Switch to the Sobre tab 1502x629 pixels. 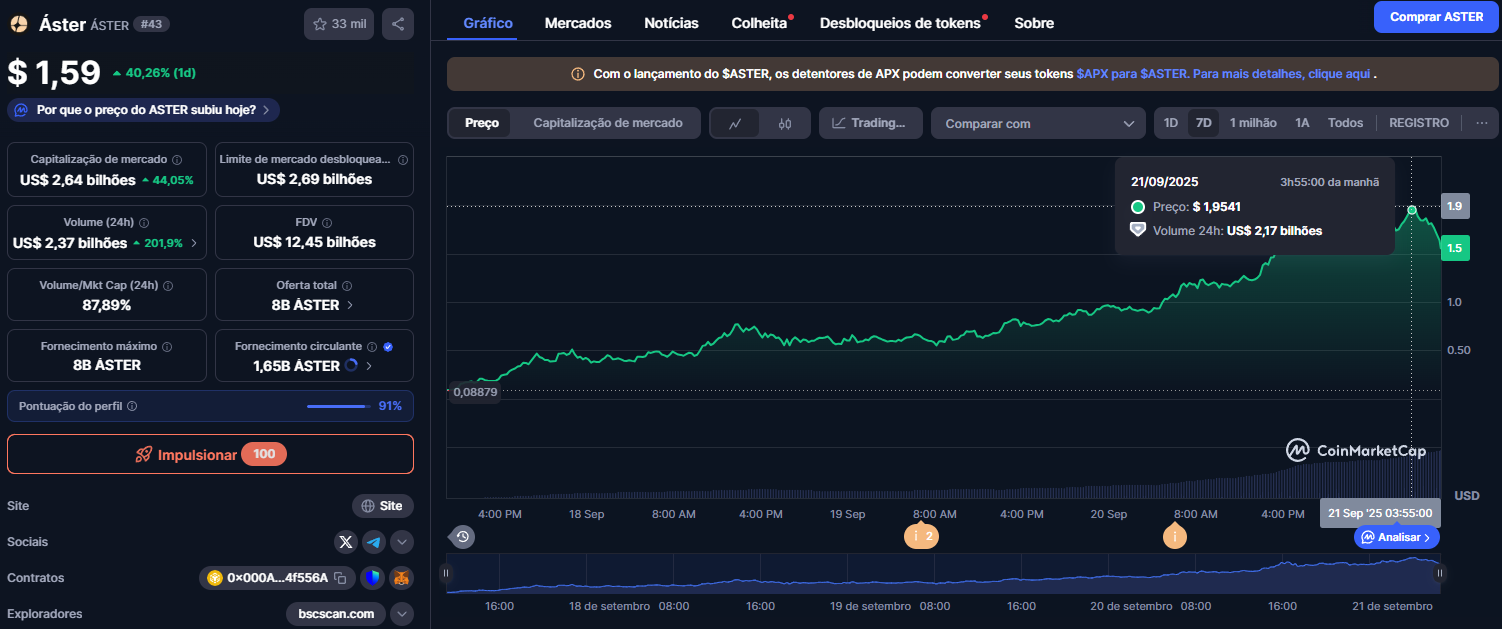[x=1034, y=23]
